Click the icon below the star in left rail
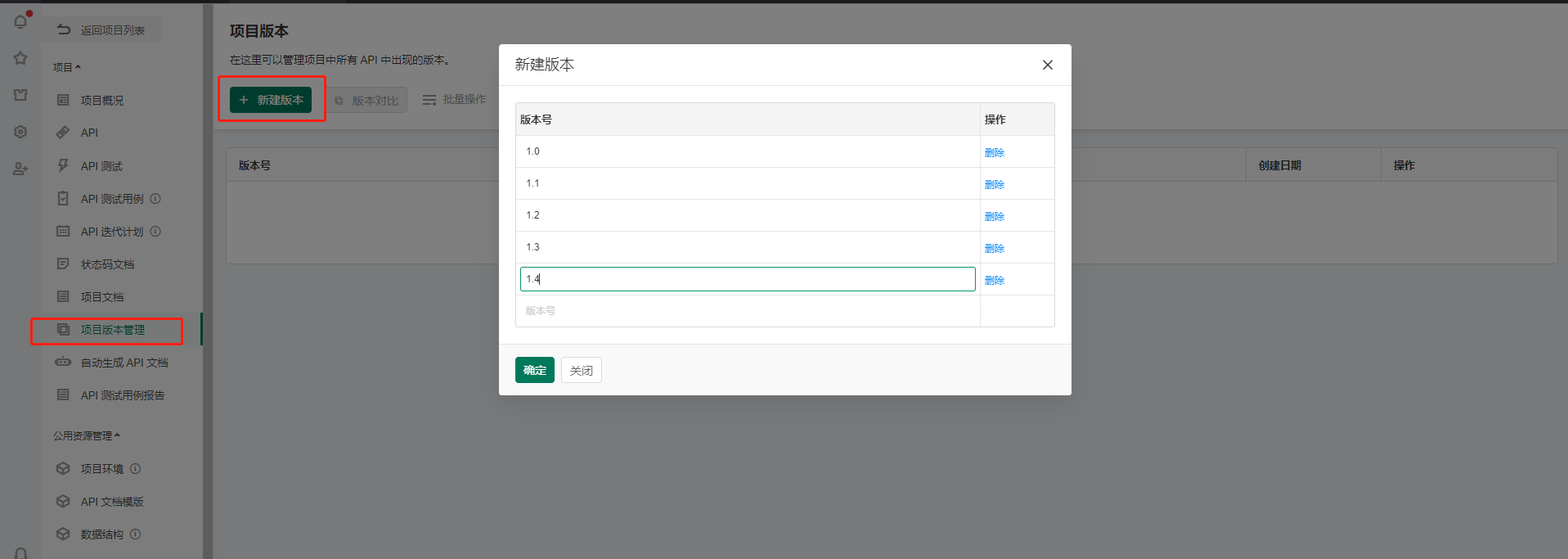 pos(20,95)
